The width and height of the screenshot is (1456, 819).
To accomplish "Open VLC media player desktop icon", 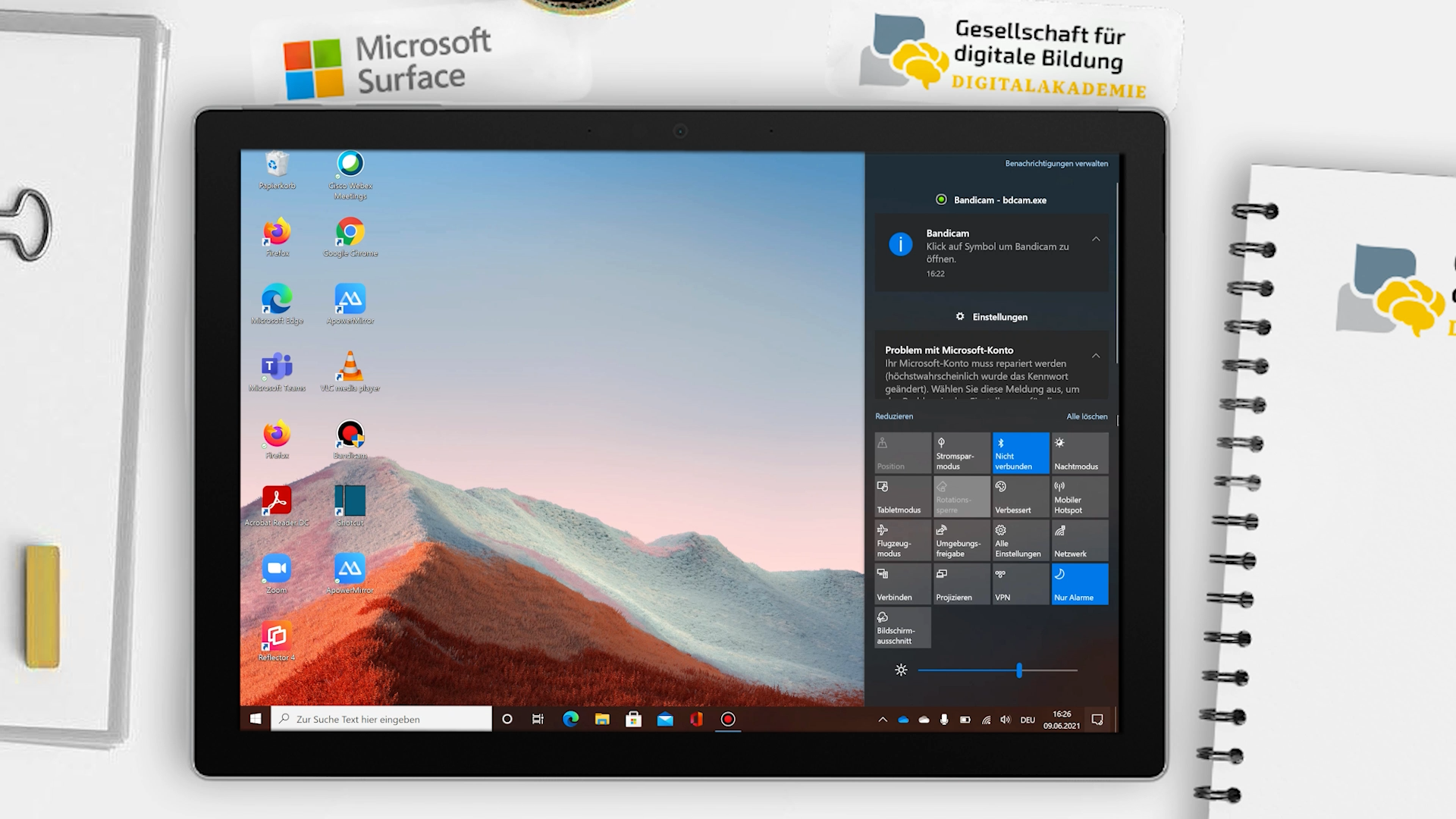I will pyautogui.click(x=350, y=372).
